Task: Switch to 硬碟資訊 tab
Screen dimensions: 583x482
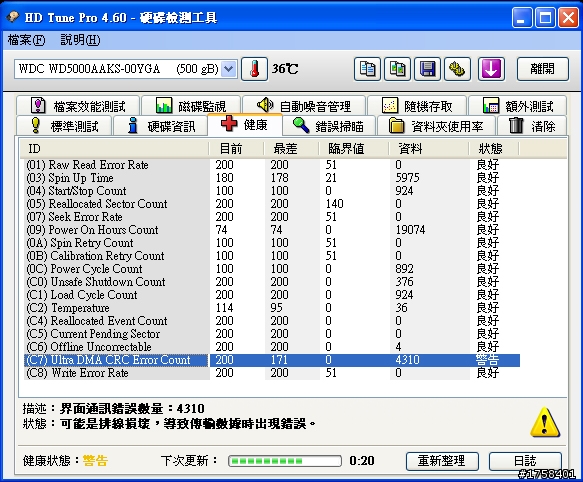Action: click(x=160, y=126)
